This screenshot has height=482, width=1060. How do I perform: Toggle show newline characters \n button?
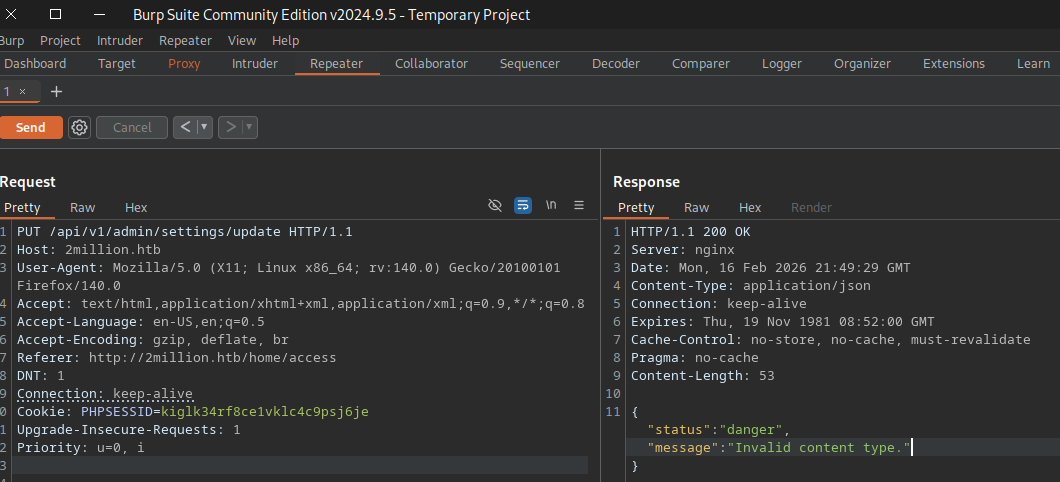551,205
